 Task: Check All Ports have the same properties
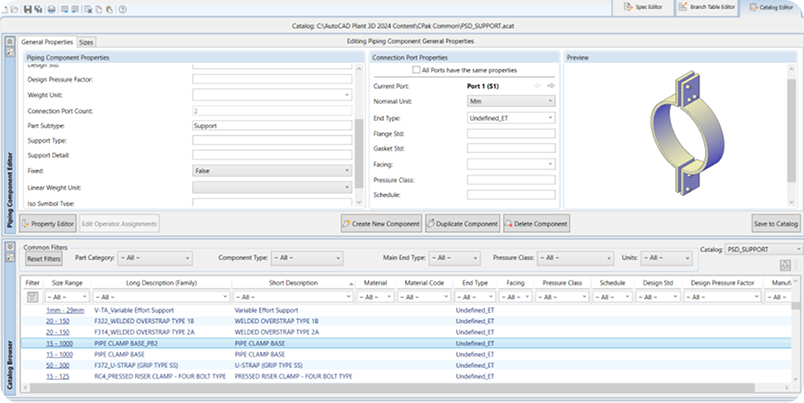[417, 71]
